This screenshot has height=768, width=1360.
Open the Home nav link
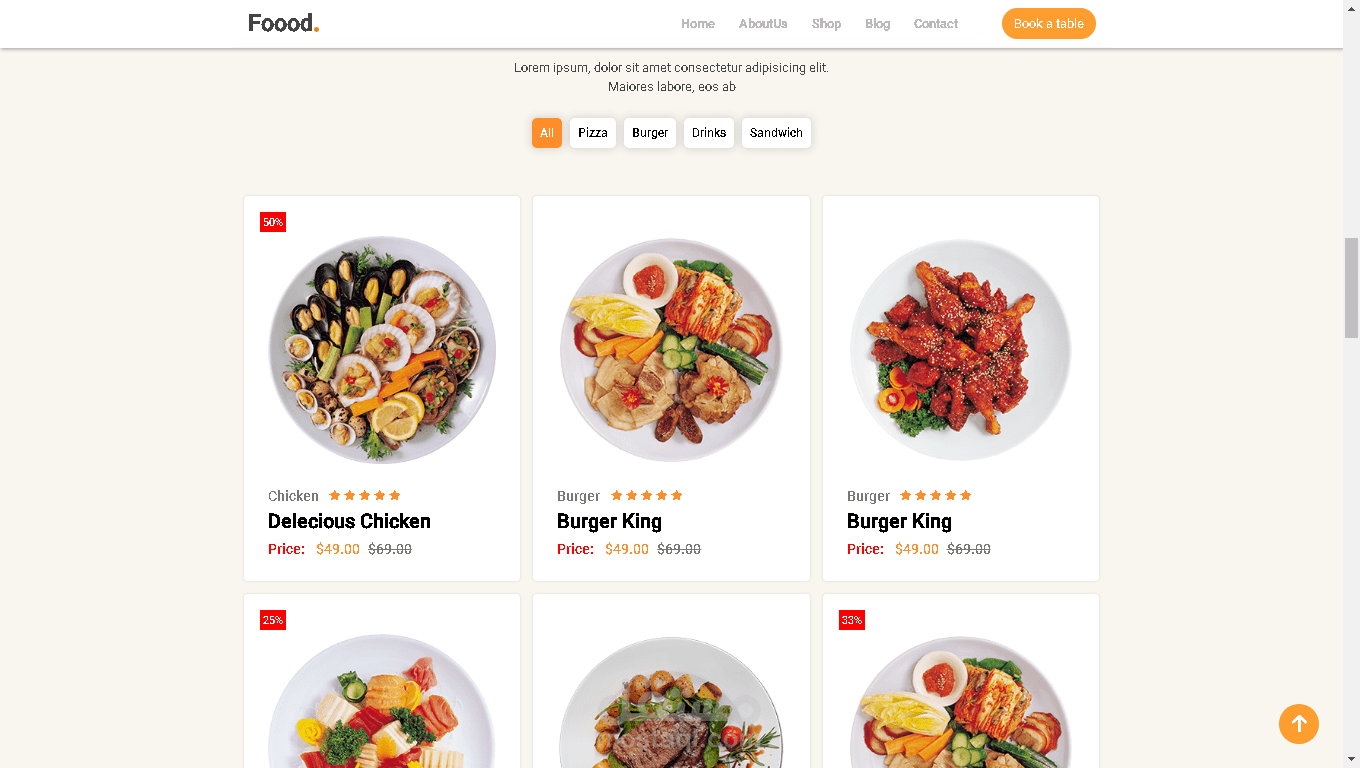tap(698, 24)
